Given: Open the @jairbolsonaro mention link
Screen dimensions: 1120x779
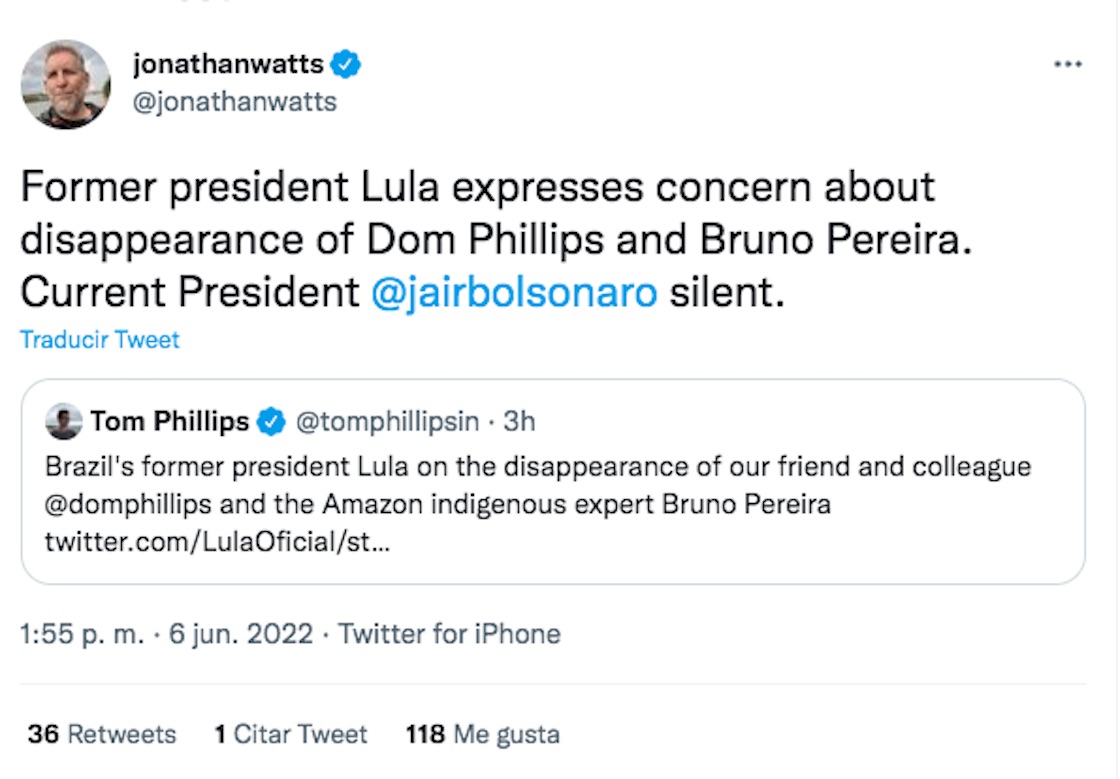Looking at the screenshot, I should (513, 292).
